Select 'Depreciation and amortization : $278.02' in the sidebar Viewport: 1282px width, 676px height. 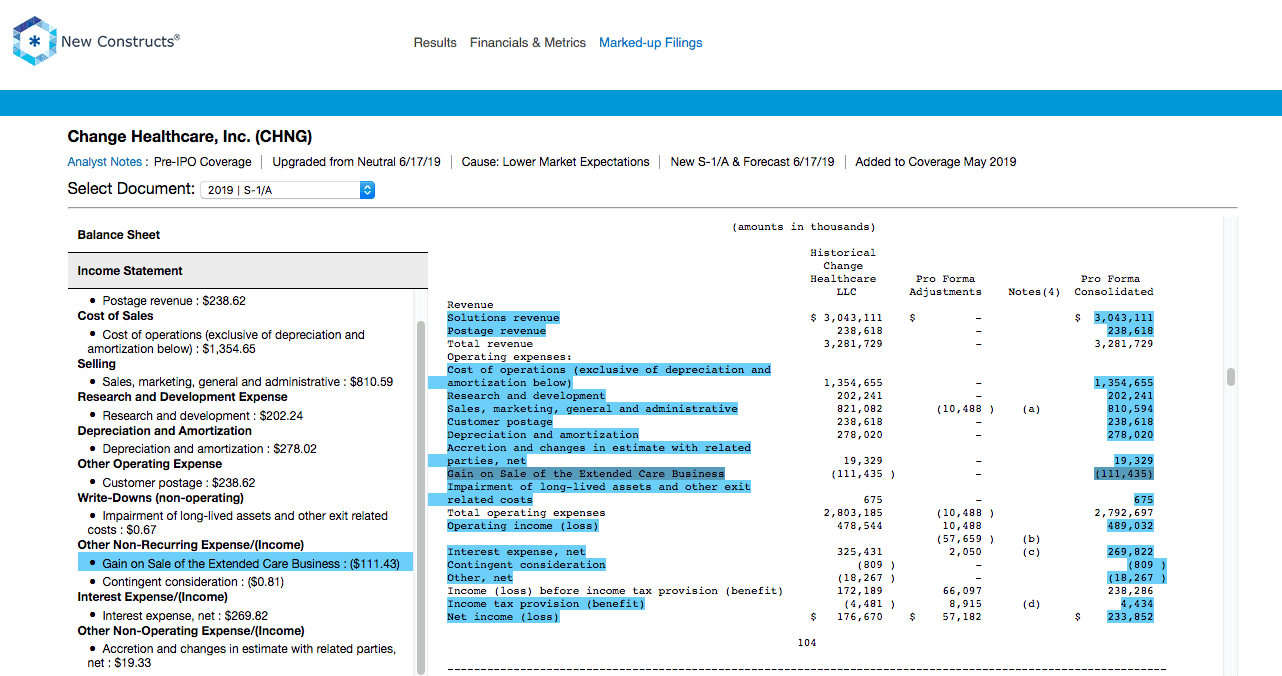pos(210,449)
